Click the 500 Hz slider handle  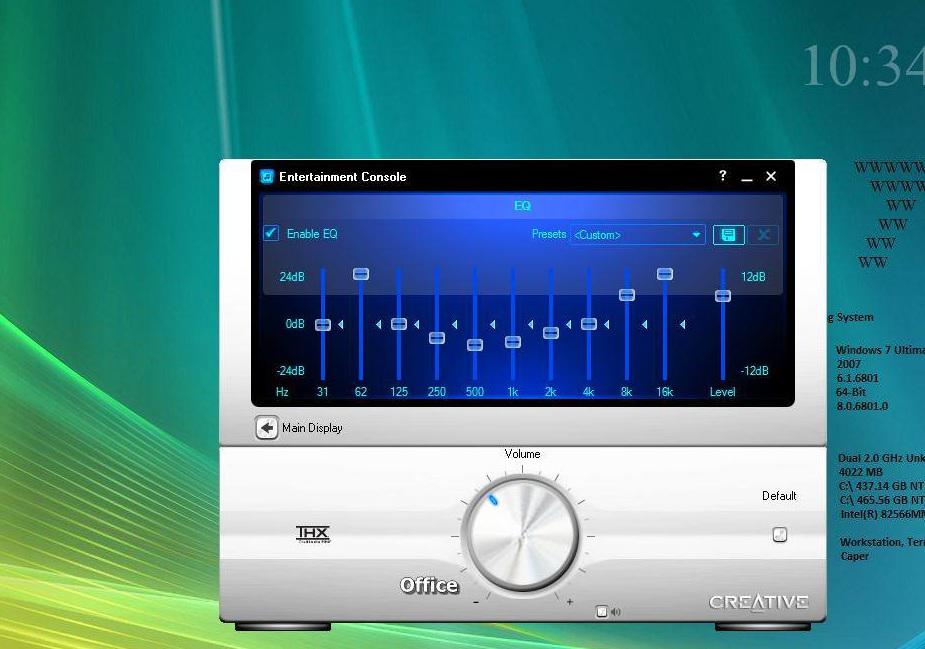[x=475, y=345]
